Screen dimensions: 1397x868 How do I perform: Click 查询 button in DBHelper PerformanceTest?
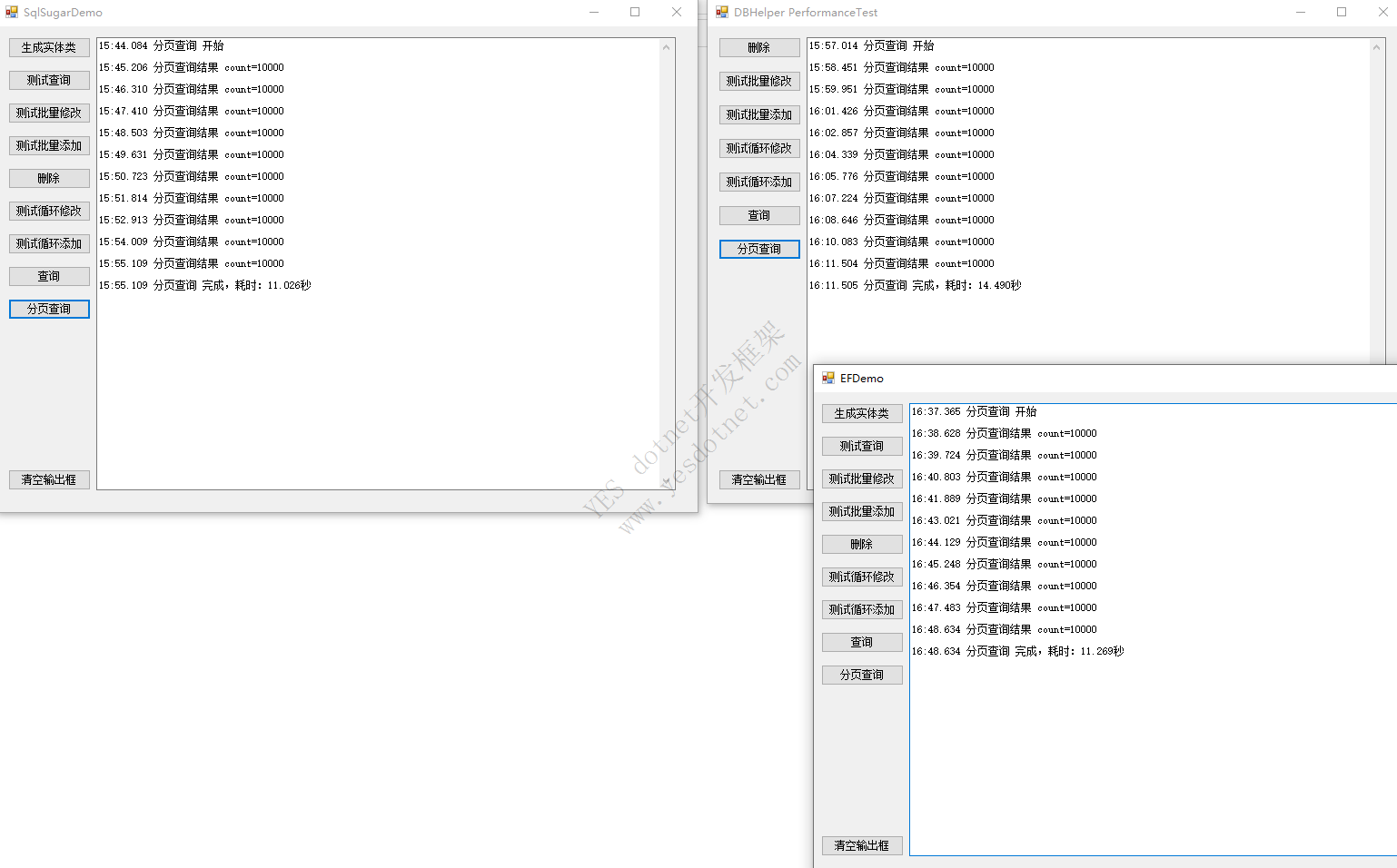759,215
